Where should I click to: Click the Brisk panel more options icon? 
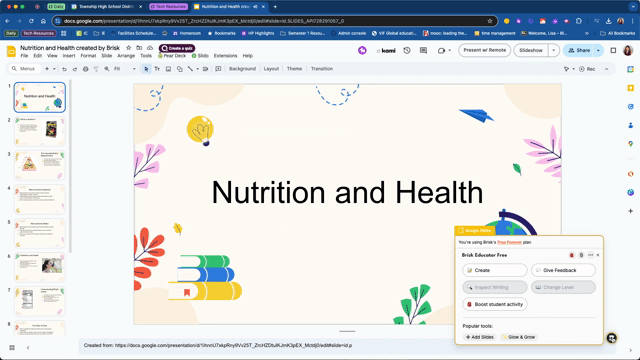click(590, 255)
